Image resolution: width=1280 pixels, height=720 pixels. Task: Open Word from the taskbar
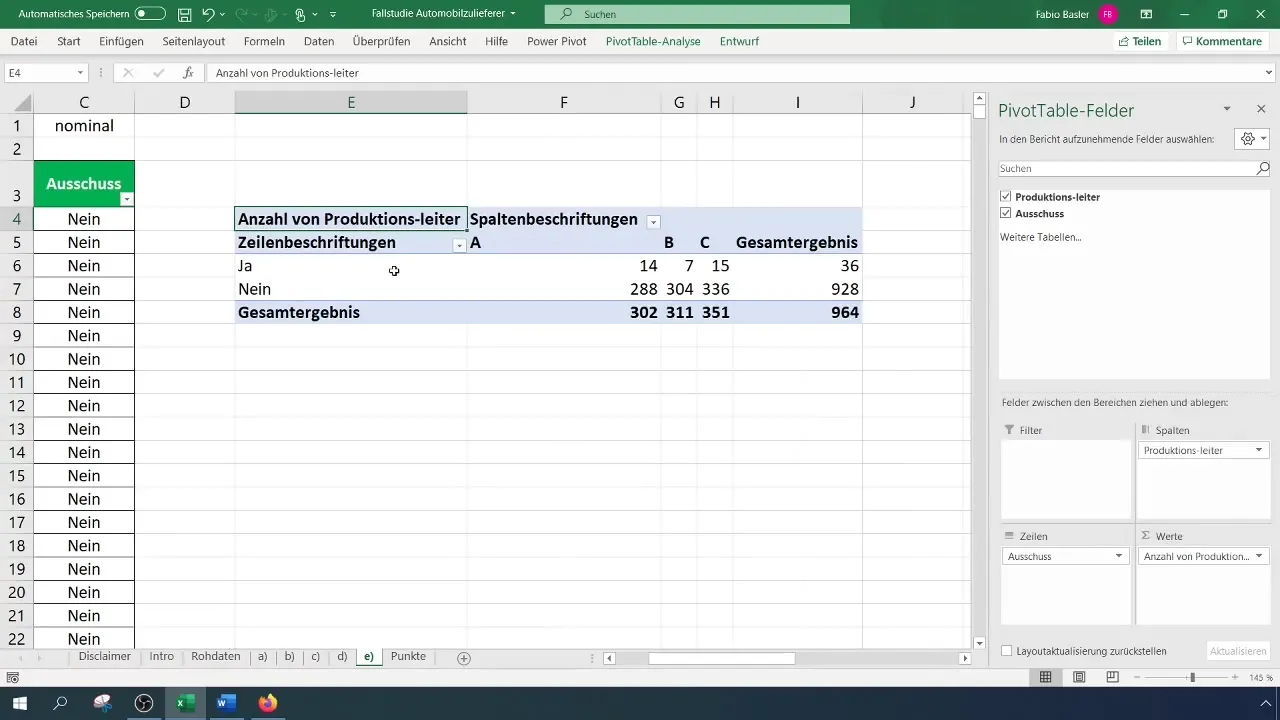click(x=226, y=703)
